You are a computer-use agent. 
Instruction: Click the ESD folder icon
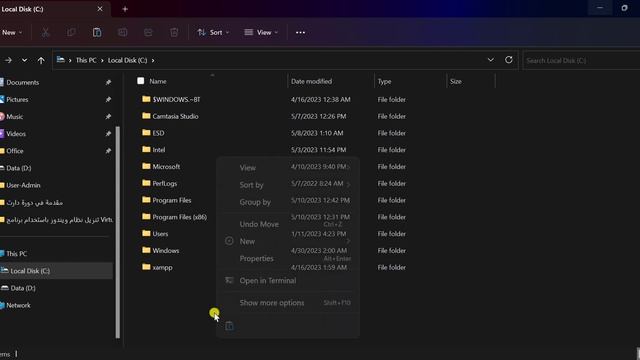coord(146,133)
